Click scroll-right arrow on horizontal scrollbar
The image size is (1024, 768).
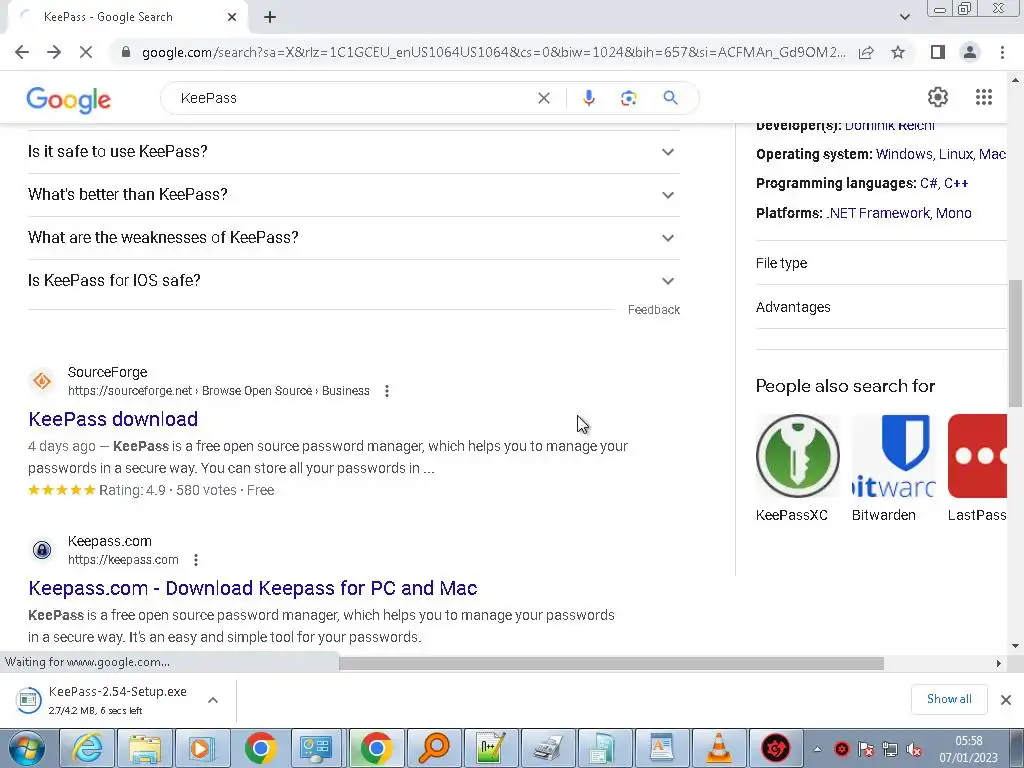pos(998,664)
